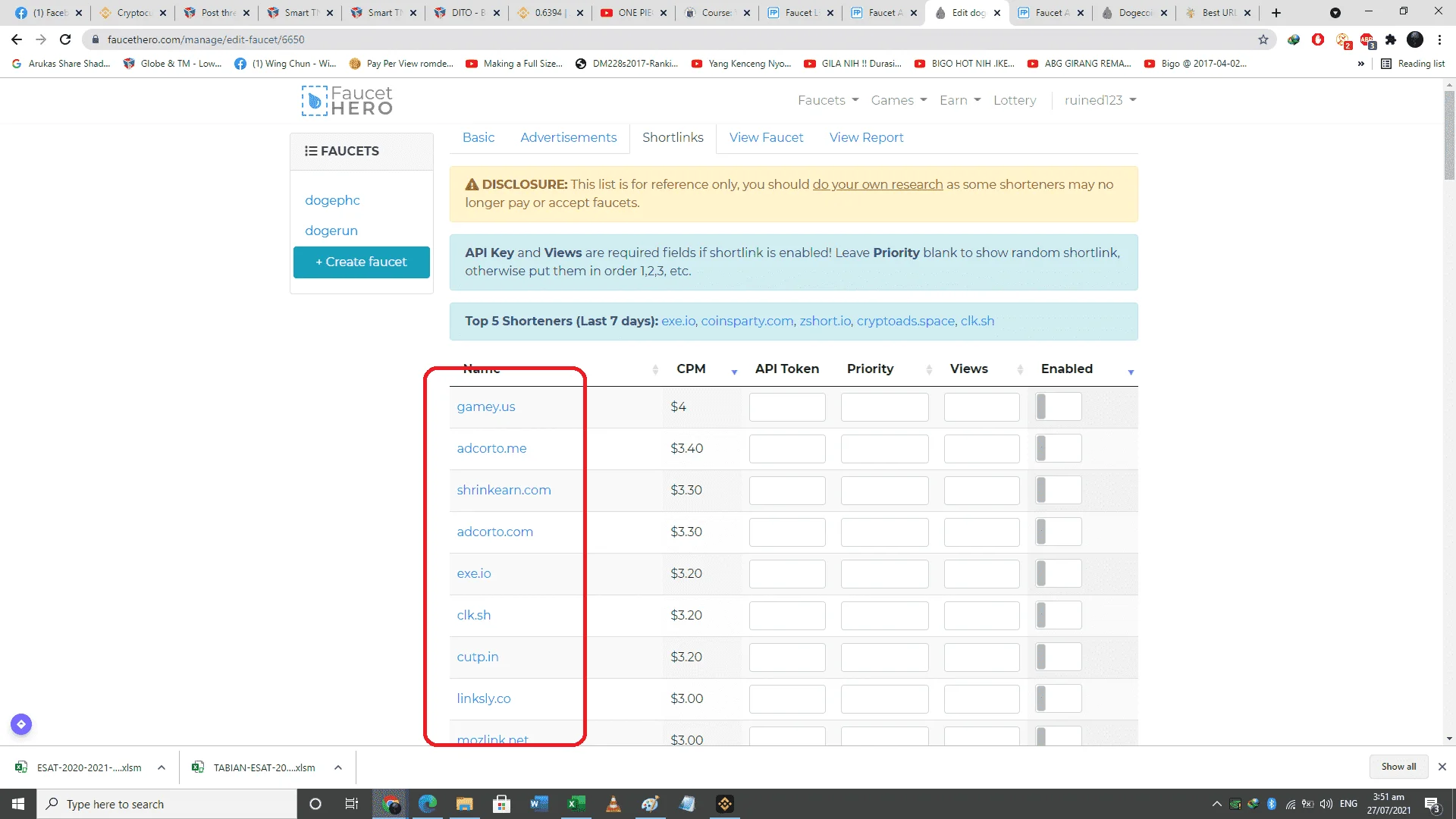
Task: Open the Chrome profile avatar menu
Action: (1415, 39)
